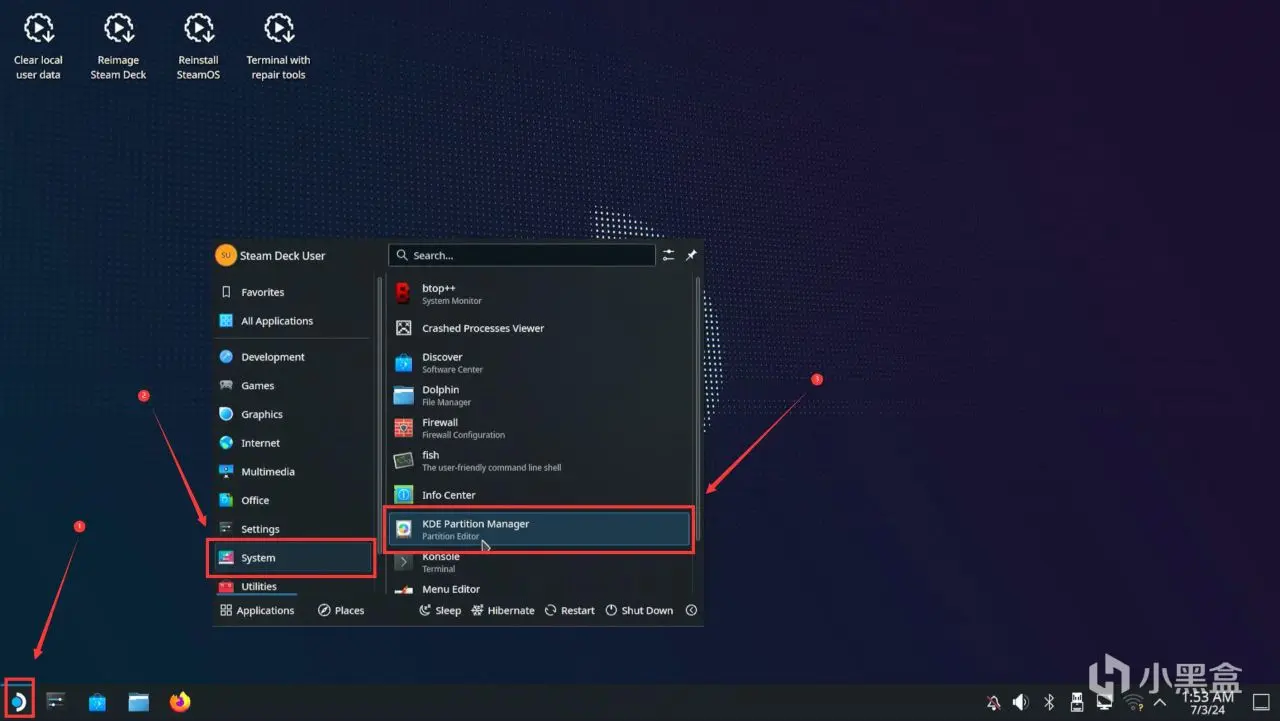Click the Hibernate button

point(503,610)
